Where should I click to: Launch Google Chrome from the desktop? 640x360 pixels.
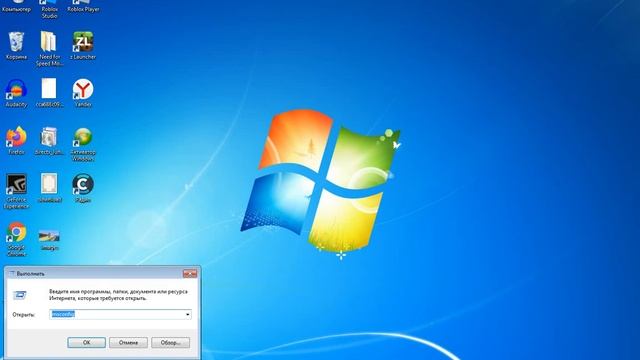pos(16,239)
